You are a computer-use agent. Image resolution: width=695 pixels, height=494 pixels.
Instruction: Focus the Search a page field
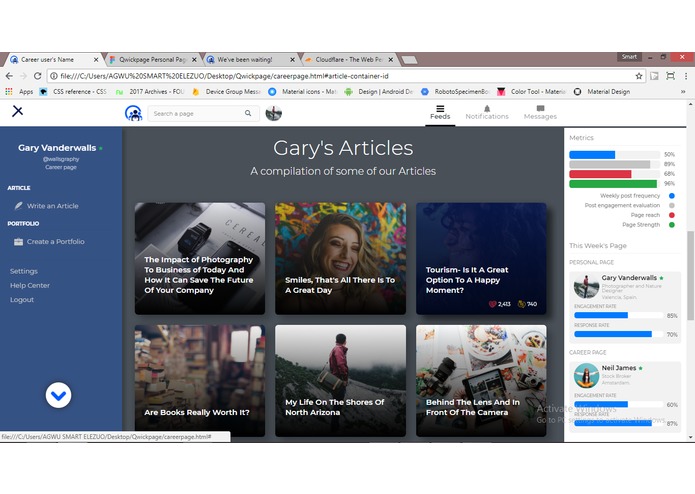[203, 113]
